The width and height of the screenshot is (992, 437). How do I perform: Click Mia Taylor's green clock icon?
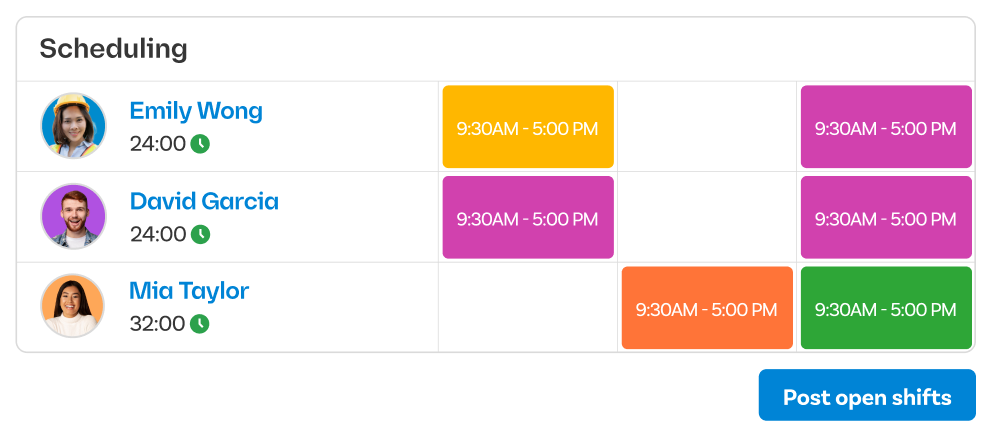pos(200,324)
